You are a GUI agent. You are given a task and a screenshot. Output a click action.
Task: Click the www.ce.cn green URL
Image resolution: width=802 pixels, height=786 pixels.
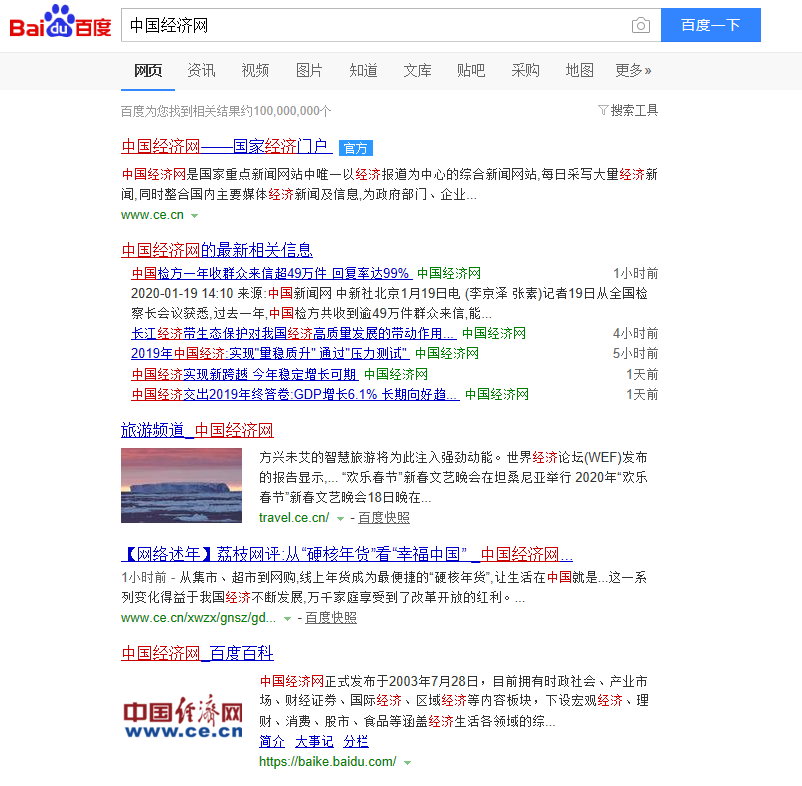tap(152, 215)
